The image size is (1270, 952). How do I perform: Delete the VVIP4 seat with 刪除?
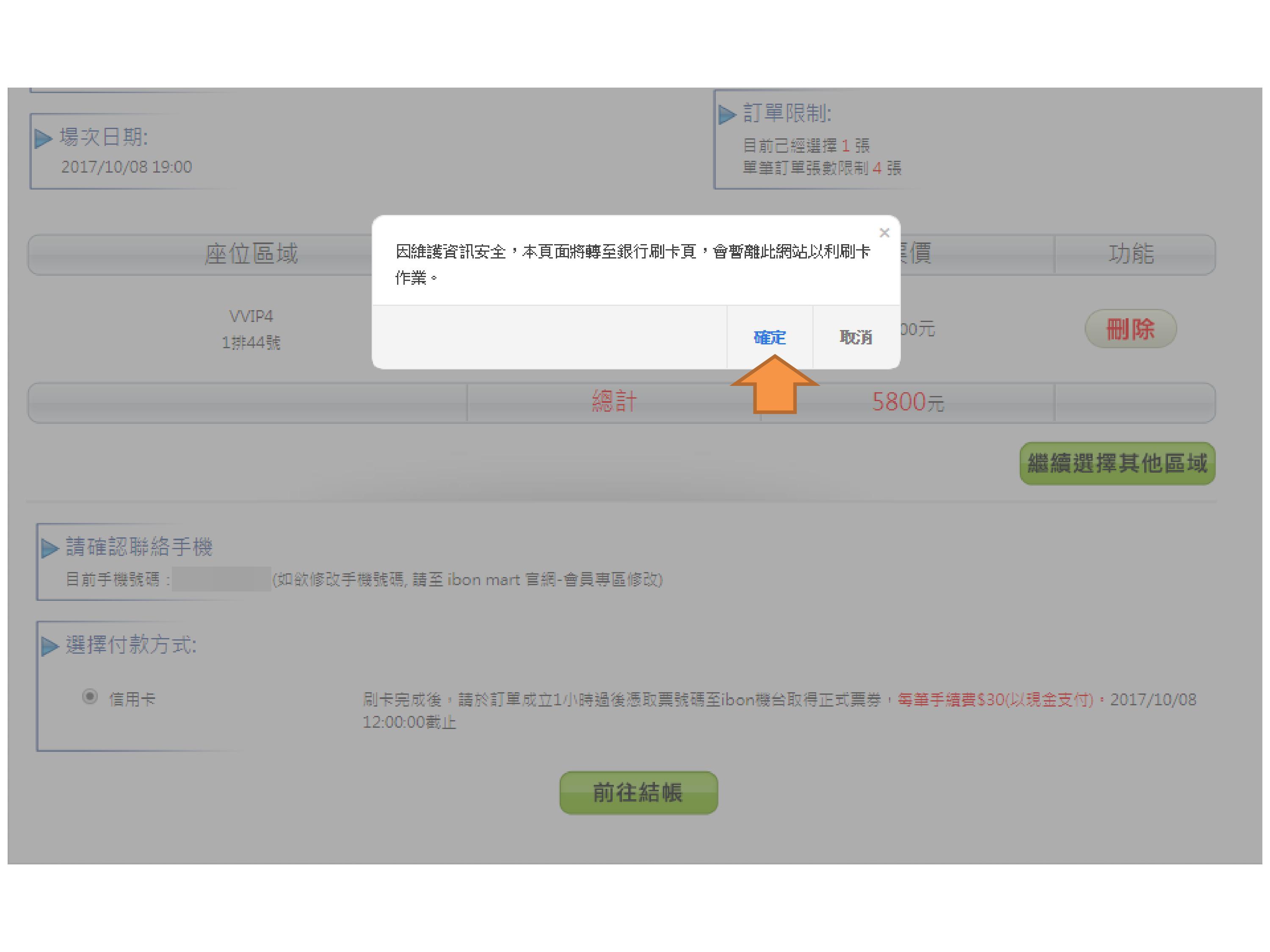[x=1130, y=329]
